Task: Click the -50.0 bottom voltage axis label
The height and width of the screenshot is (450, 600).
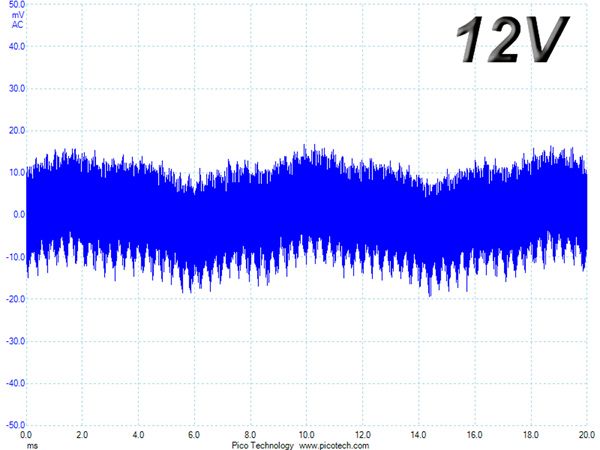Action: 15,425
